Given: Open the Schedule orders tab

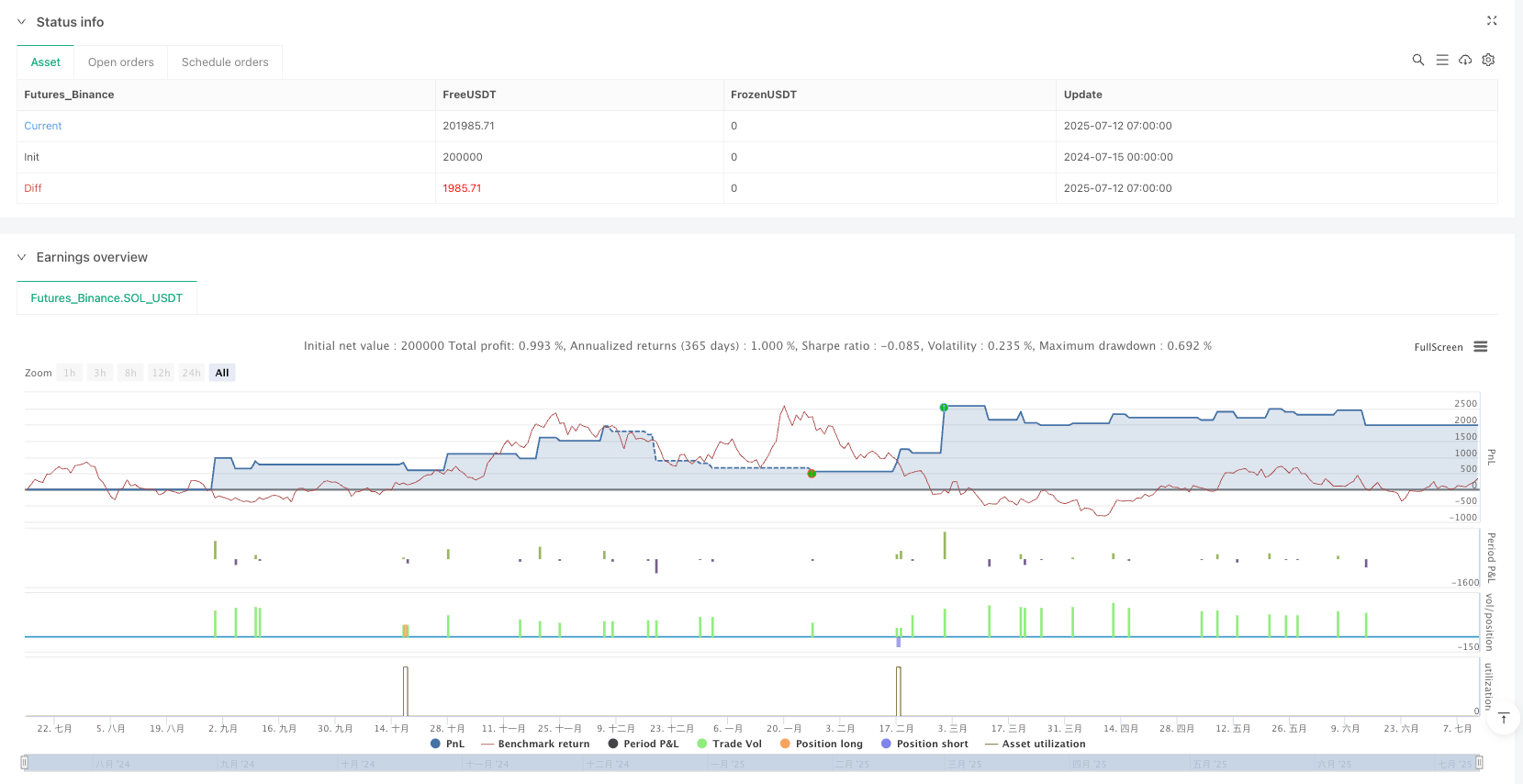Looking at the screenshot, I should 225,62.
